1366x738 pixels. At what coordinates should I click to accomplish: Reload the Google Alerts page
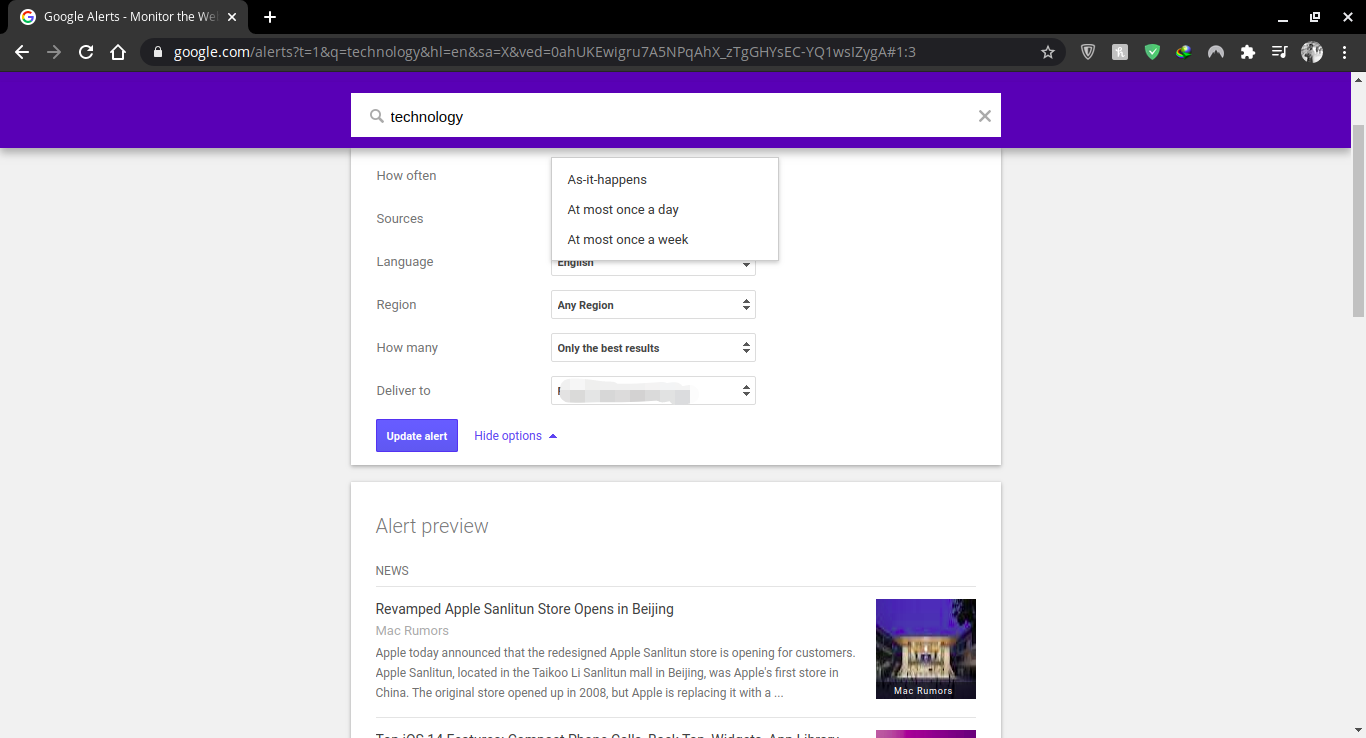pos(86,52)
